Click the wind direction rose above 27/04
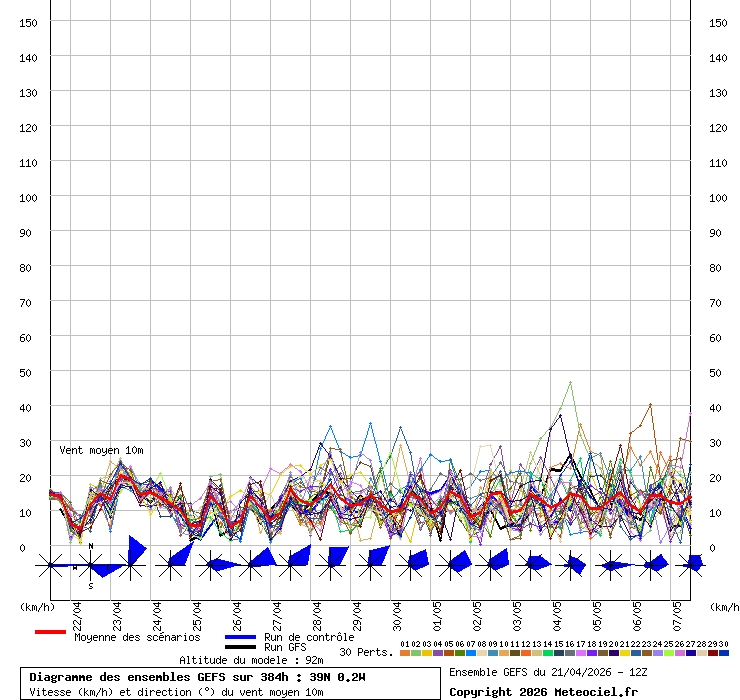This screenshot has width=740, height=700. 291,566
